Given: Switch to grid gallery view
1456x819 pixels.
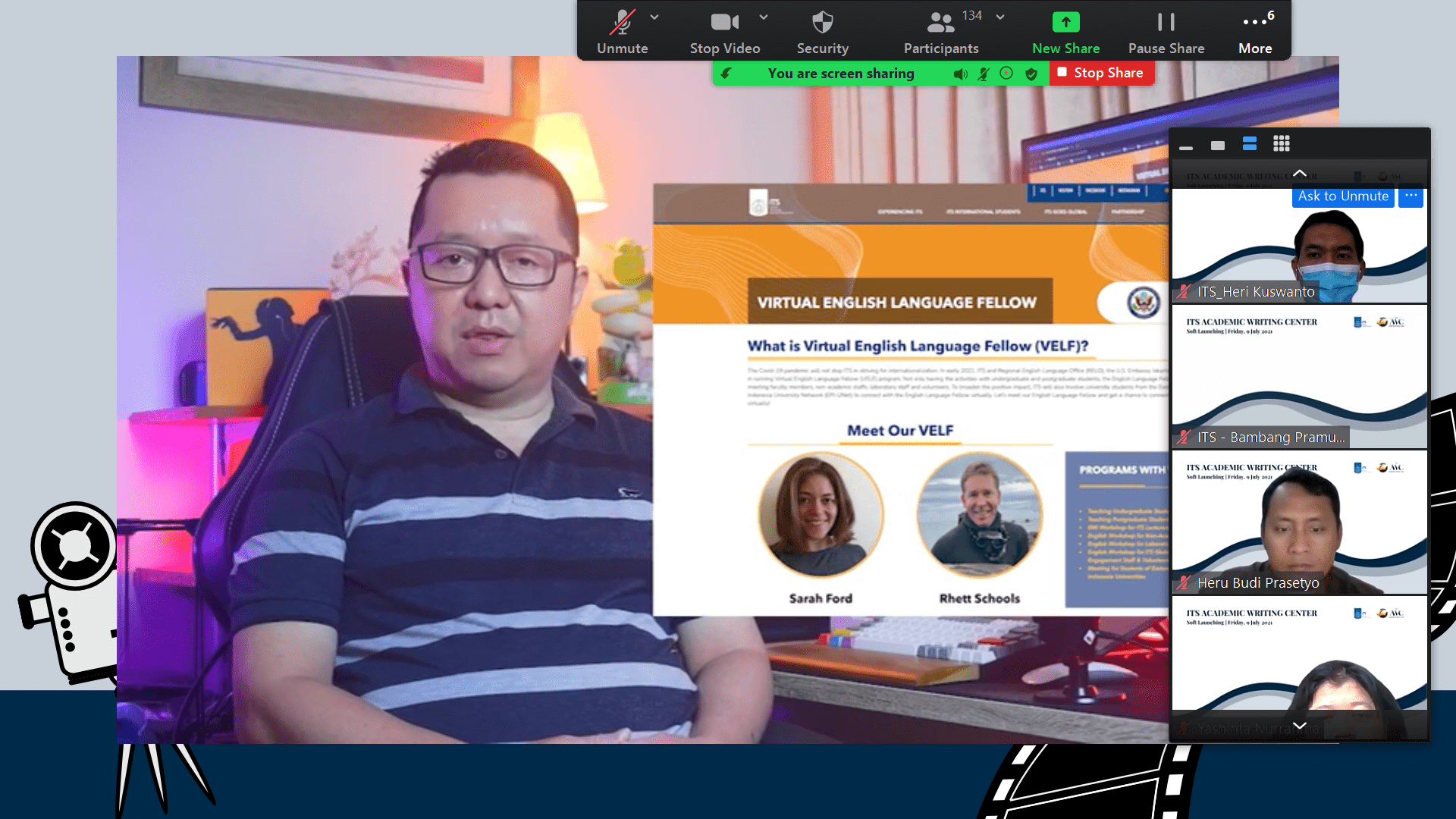Looking at the screenshot, I should point(1282,144).
